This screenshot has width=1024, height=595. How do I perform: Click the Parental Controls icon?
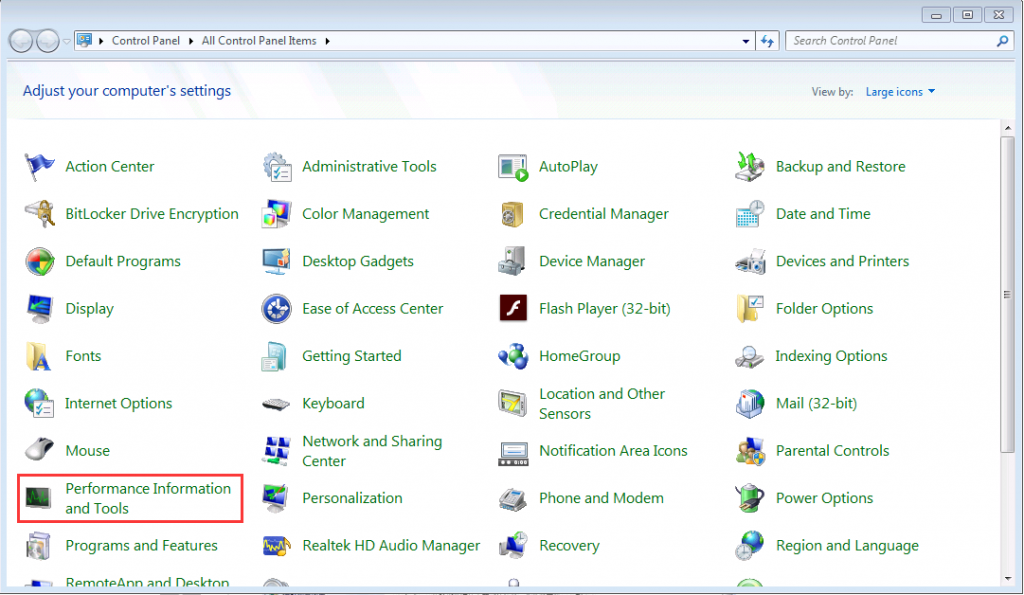[750, 451]
